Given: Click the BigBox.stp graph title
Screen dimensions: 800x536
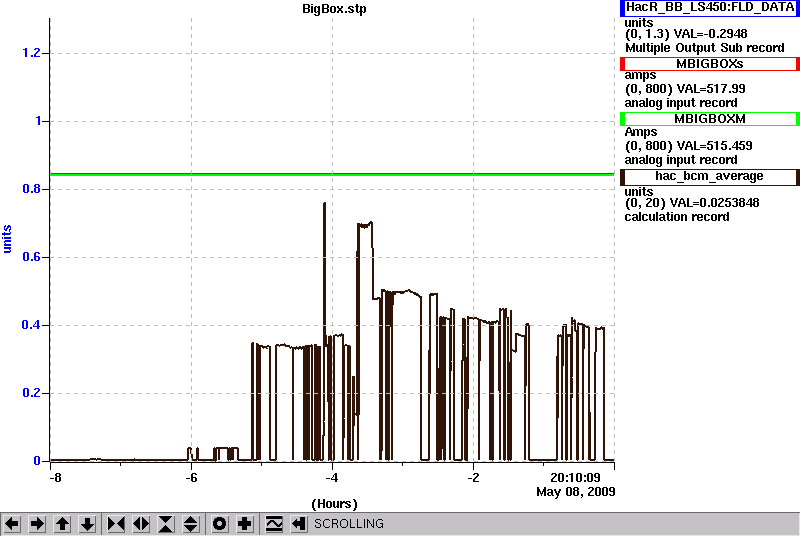Looking at the screenshot, I should pyautogui.click(x=334, y=9).
